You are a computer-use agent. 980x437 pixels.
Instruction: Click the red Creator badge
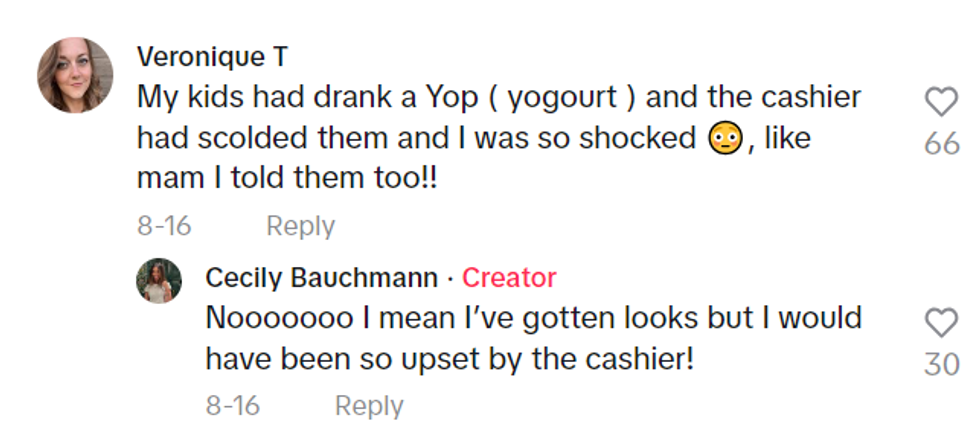click(508, 277)
